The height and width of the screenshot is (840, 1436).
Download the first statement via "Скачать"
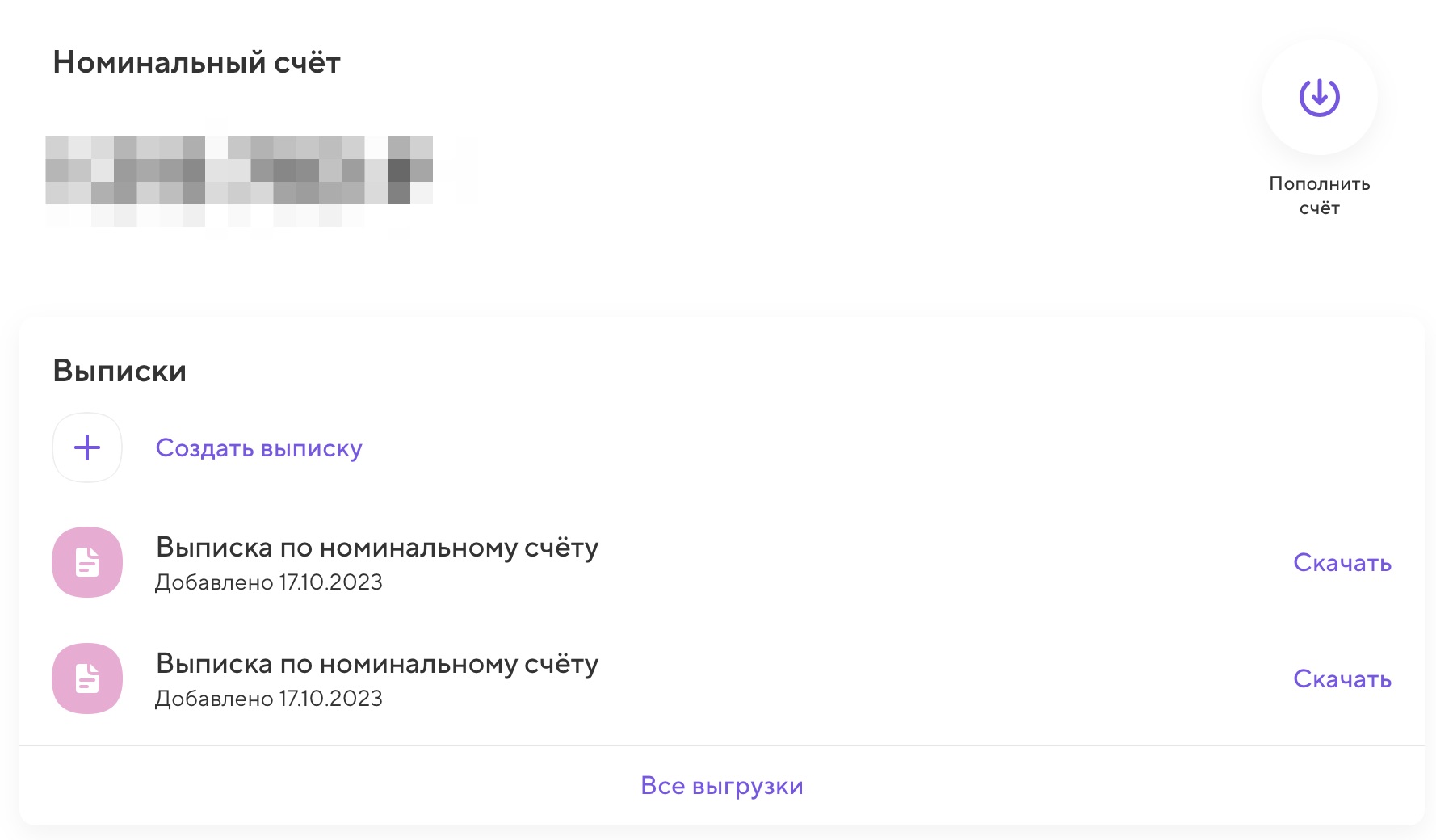[1342, 563]
